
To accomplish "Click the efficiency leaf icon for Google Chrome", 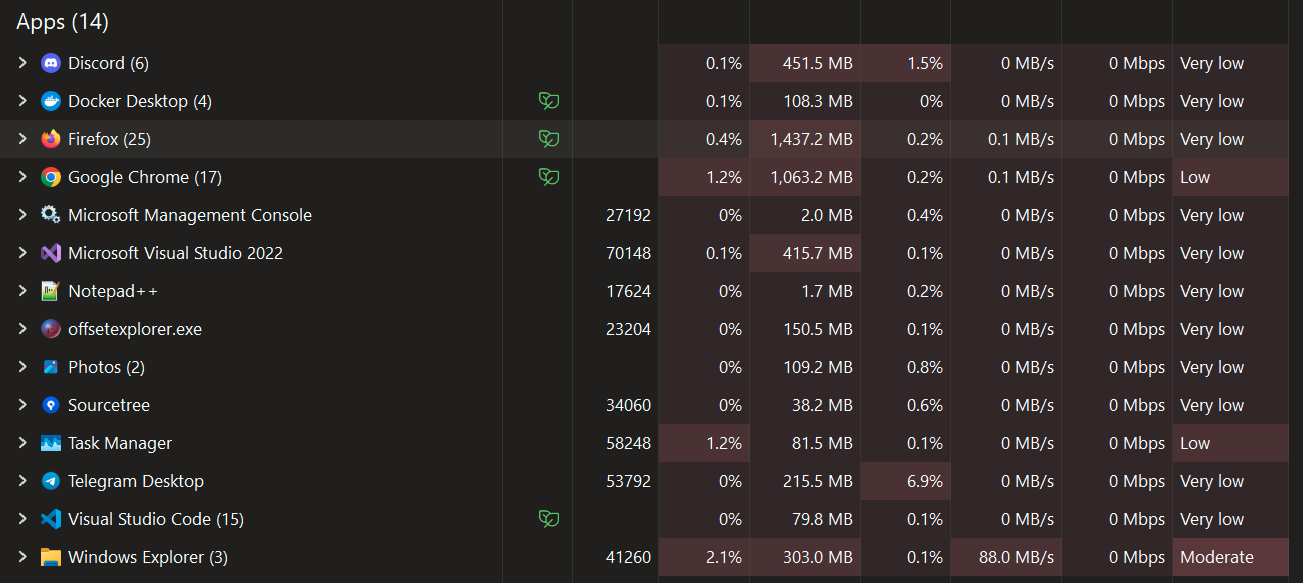I will click(x=549, y=177).
